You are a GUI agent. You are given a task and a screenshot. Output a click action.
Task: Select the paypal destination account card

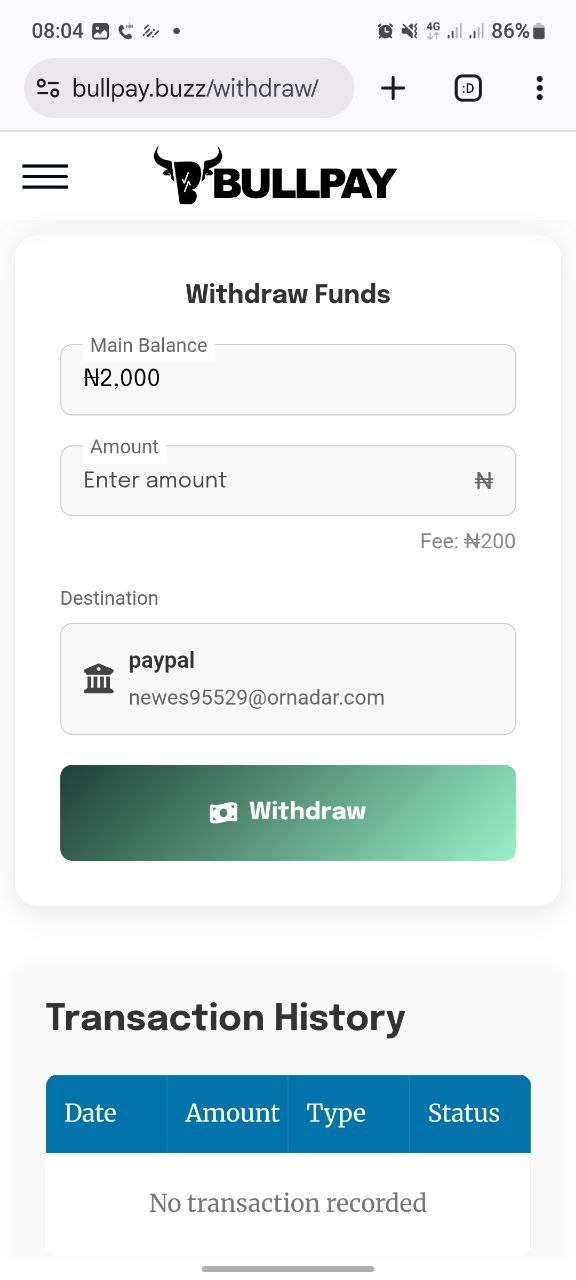pos(288,679)
